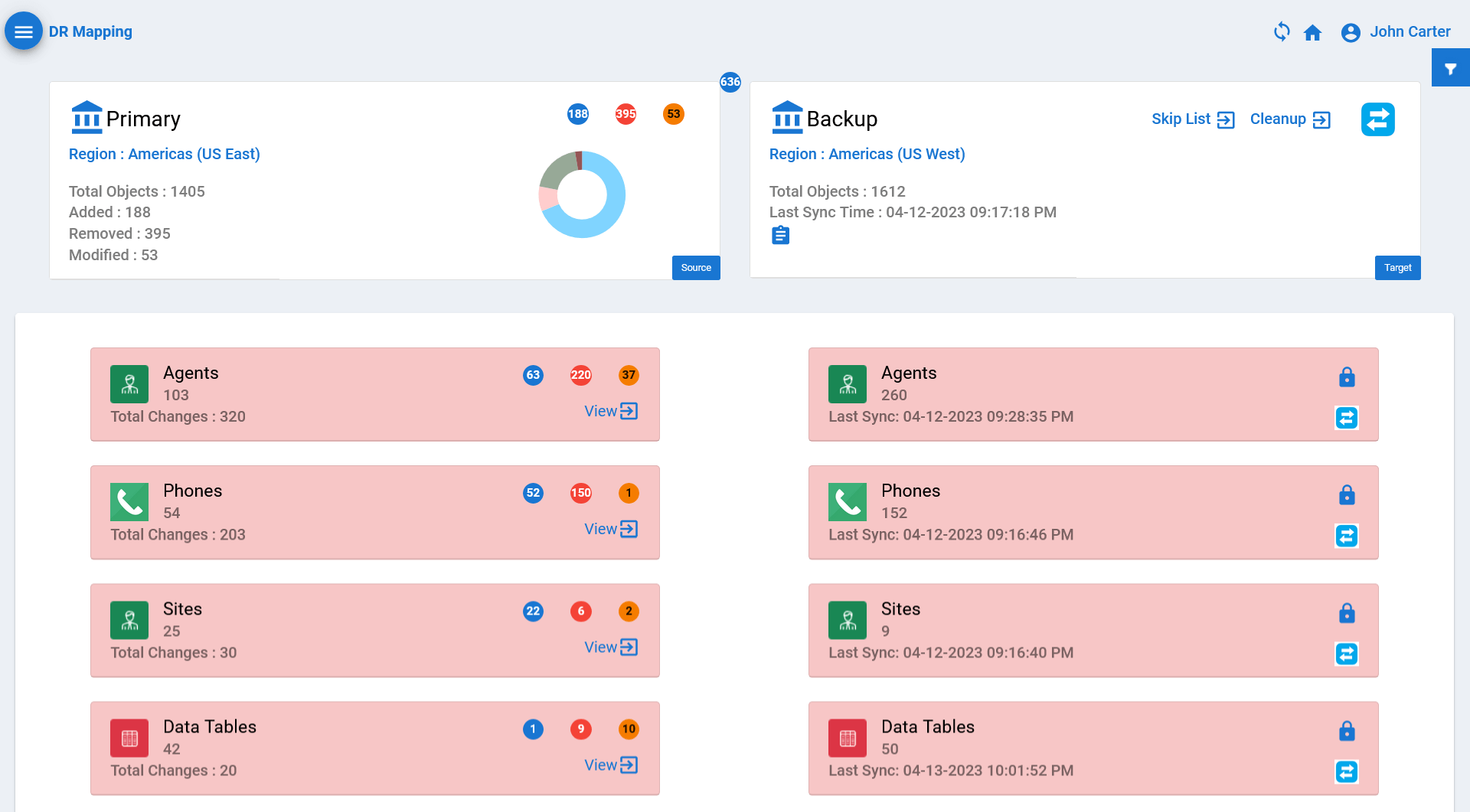This screenshot has width=1470, height=812.
Task: Click the Total Objects : 1405 text
Action: [137, 191]
